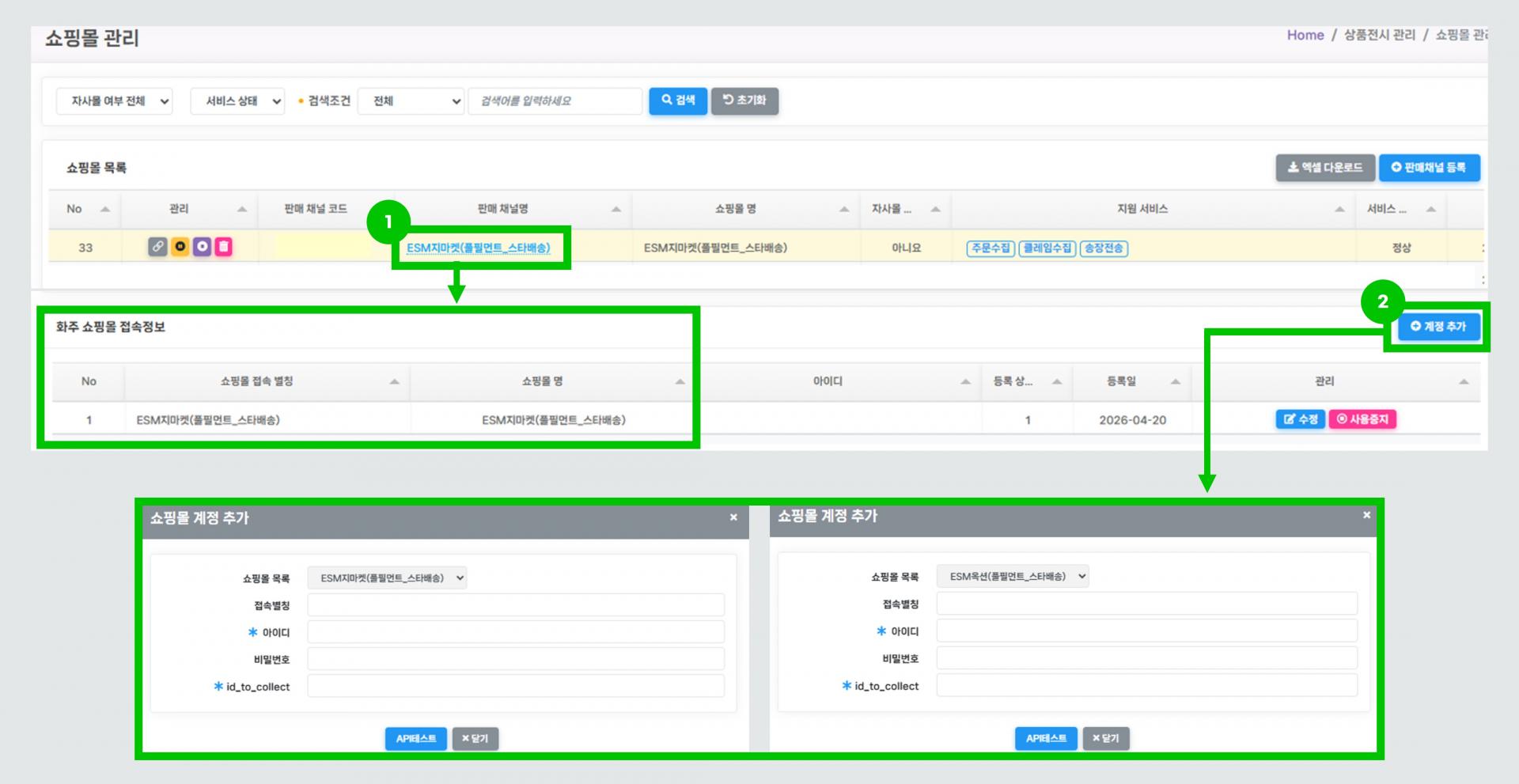Click 수정 edit button for account row

click(x=1300, y=419)
